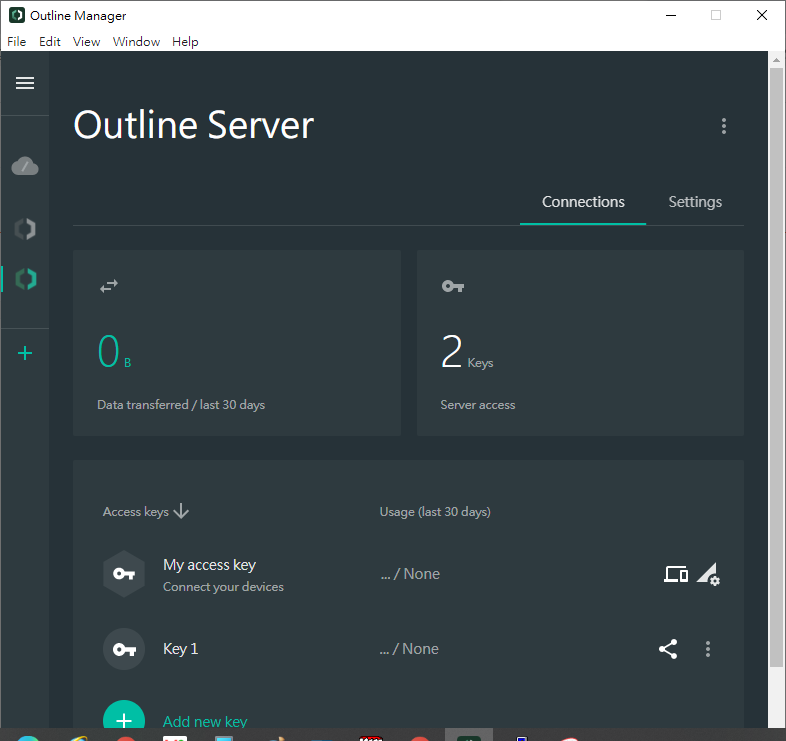Open the View menu
The height and width of the screenshot is (741, 786).
(x=86, y=42)
